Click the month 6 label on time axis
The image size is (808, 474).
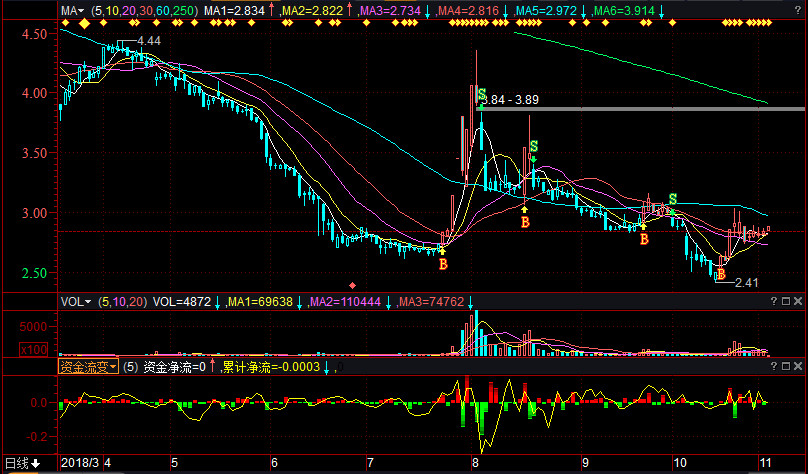[x=274, y=463]
